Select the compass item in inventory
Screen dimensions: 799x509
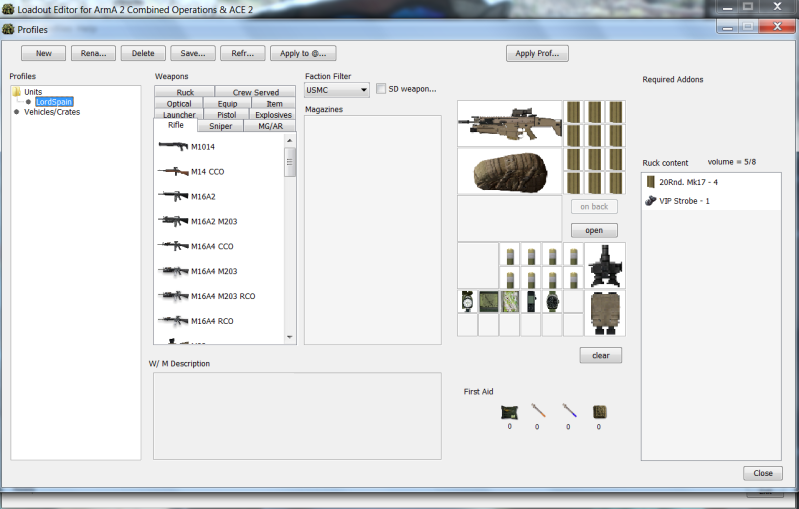tap(467, 301)
